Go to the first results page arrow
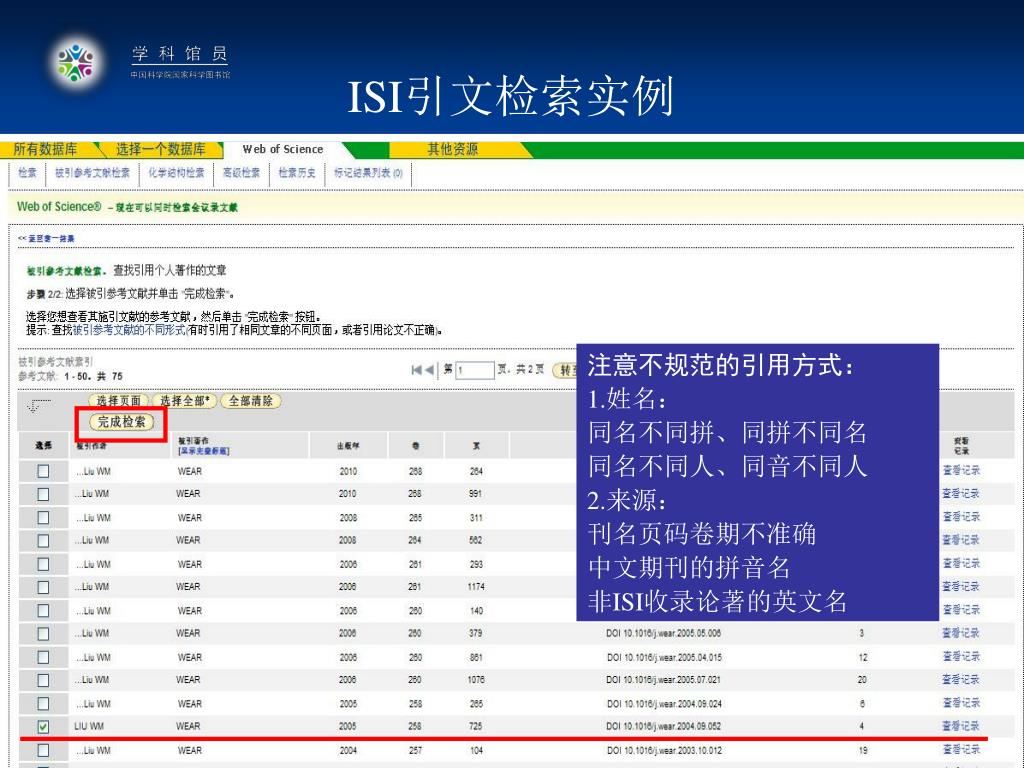1024x768 pixels. [417, 370]
